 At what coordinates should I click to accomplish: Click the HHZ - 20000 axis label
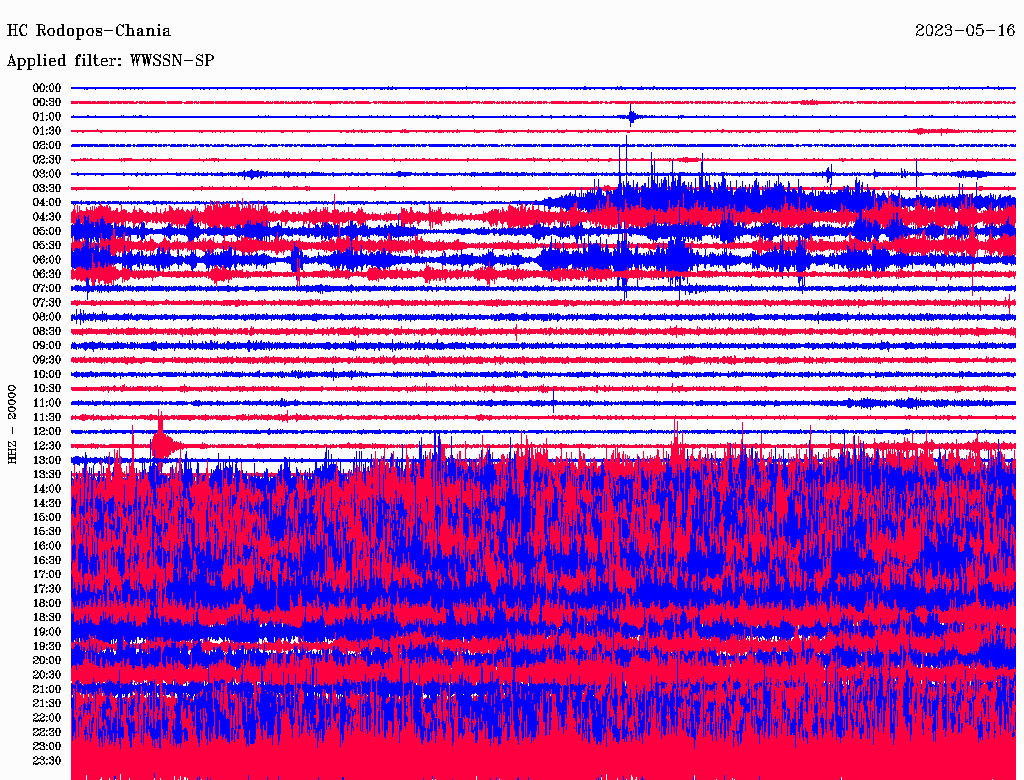(13, 423)
